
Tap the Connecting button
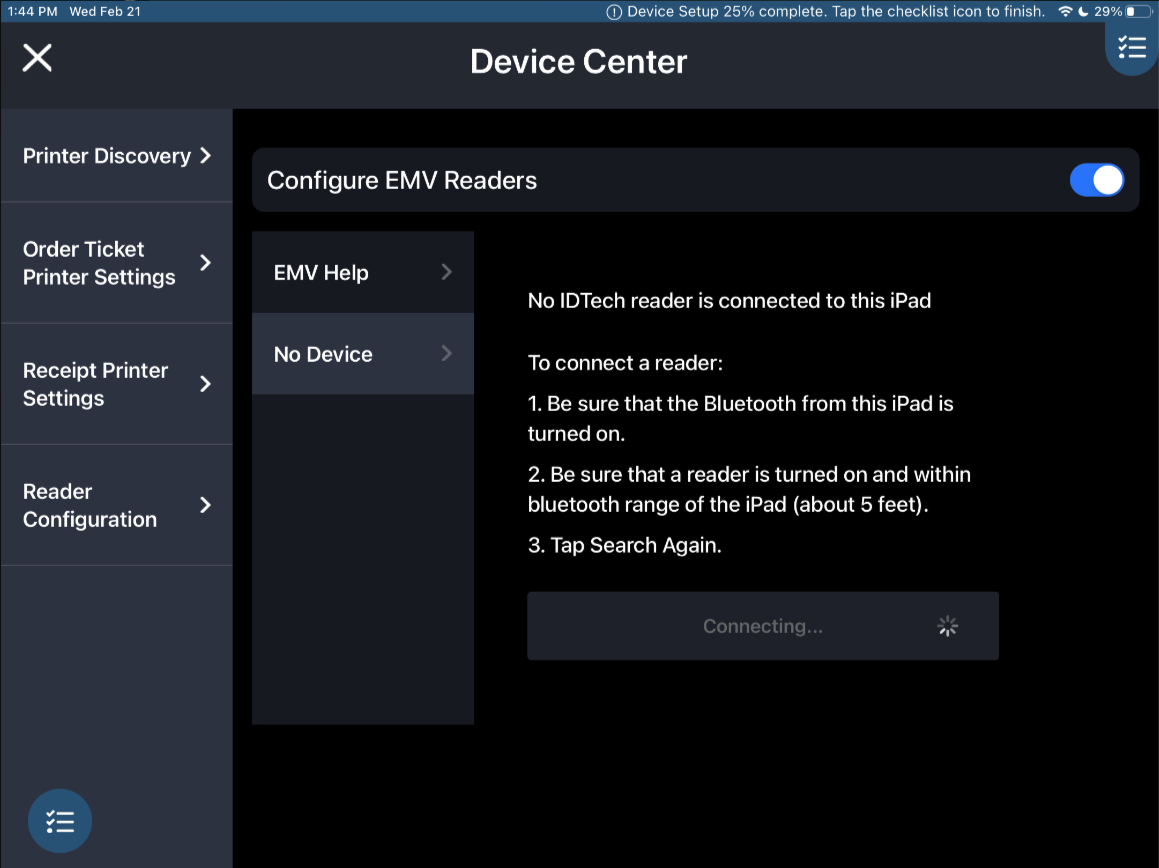(762, 626)
